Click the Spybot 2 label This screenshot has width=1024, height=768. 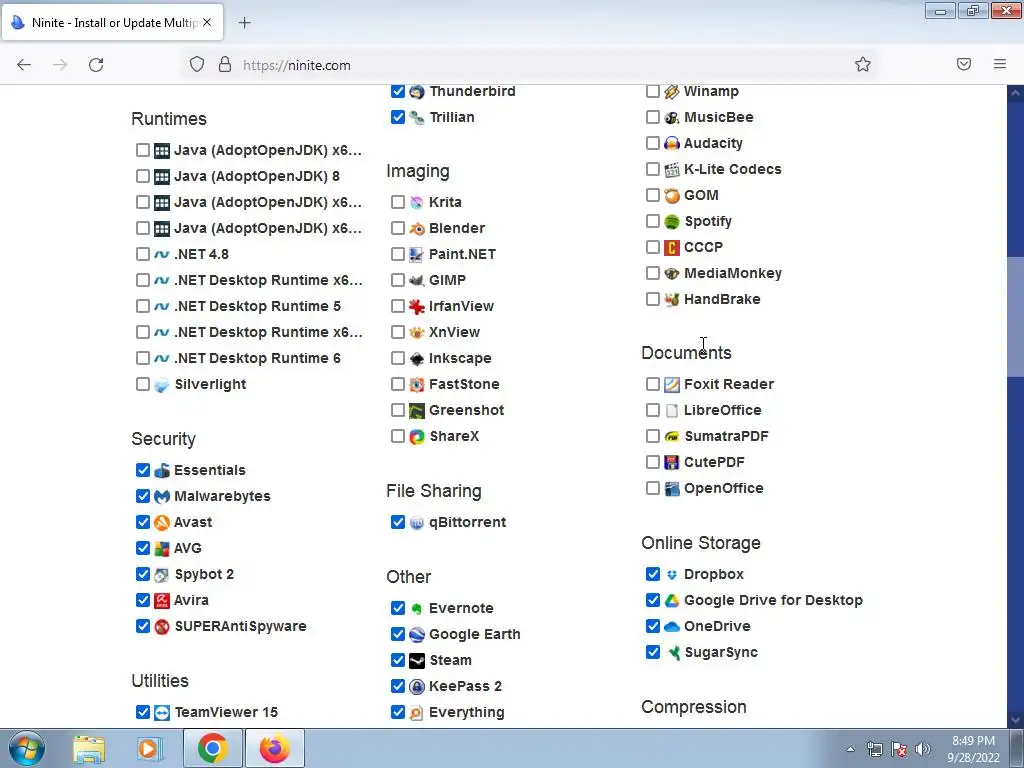click(x=204, y=574)
